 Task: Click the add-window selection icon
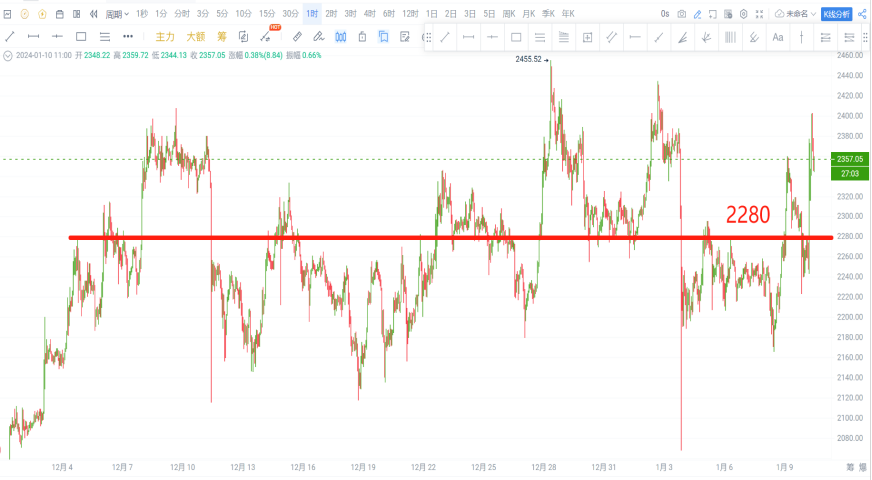(712, 14)
